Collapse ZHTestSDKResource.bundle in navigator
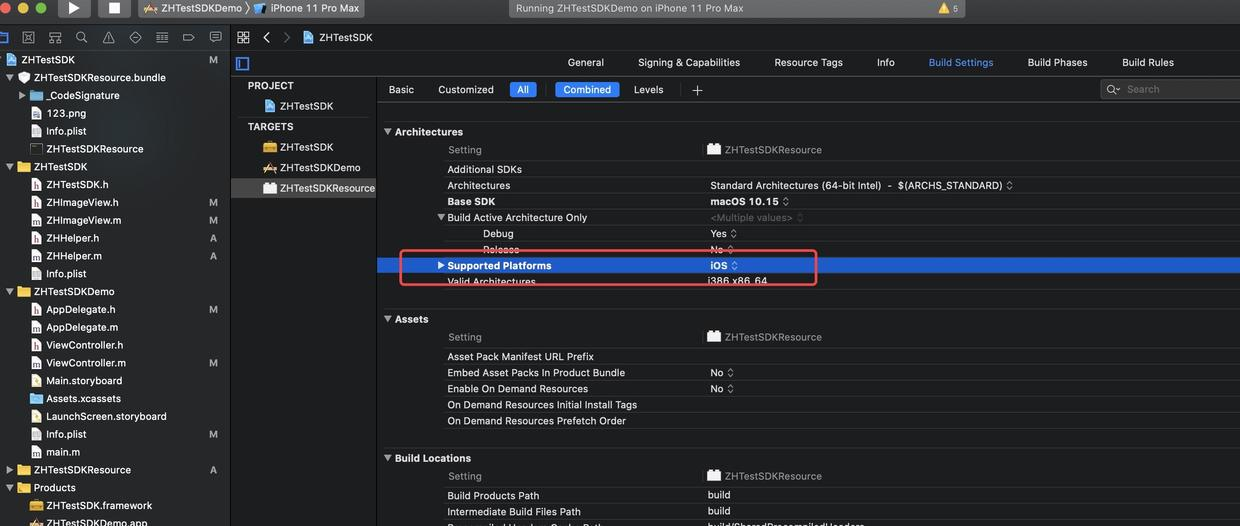1240x526 pixels. click(10, 77)
